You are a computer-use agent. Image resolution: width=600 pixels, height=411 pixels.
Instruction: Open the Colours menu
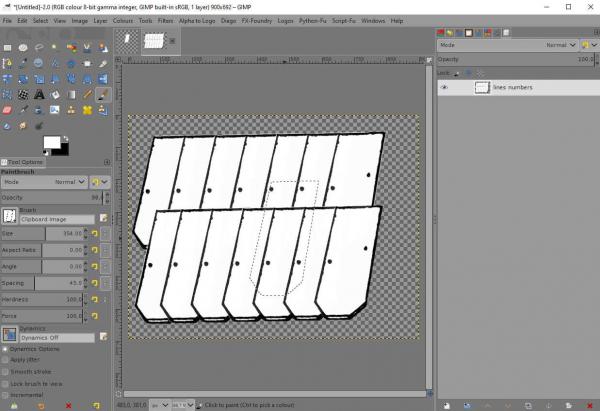pos(122,20)
